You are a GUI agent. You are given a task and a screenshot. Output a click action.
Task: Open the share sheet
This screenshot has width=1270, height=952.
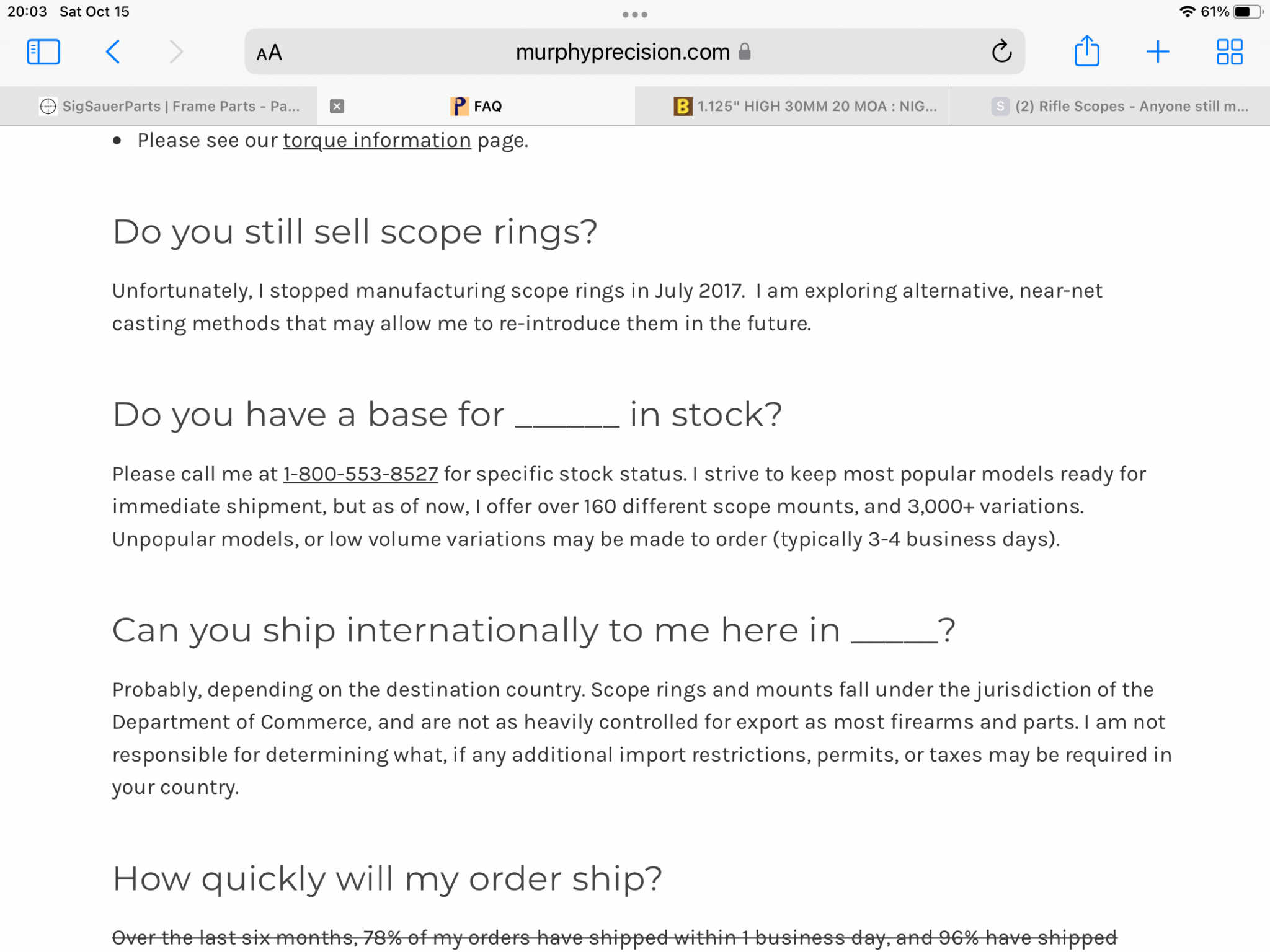pos(1086,51)
